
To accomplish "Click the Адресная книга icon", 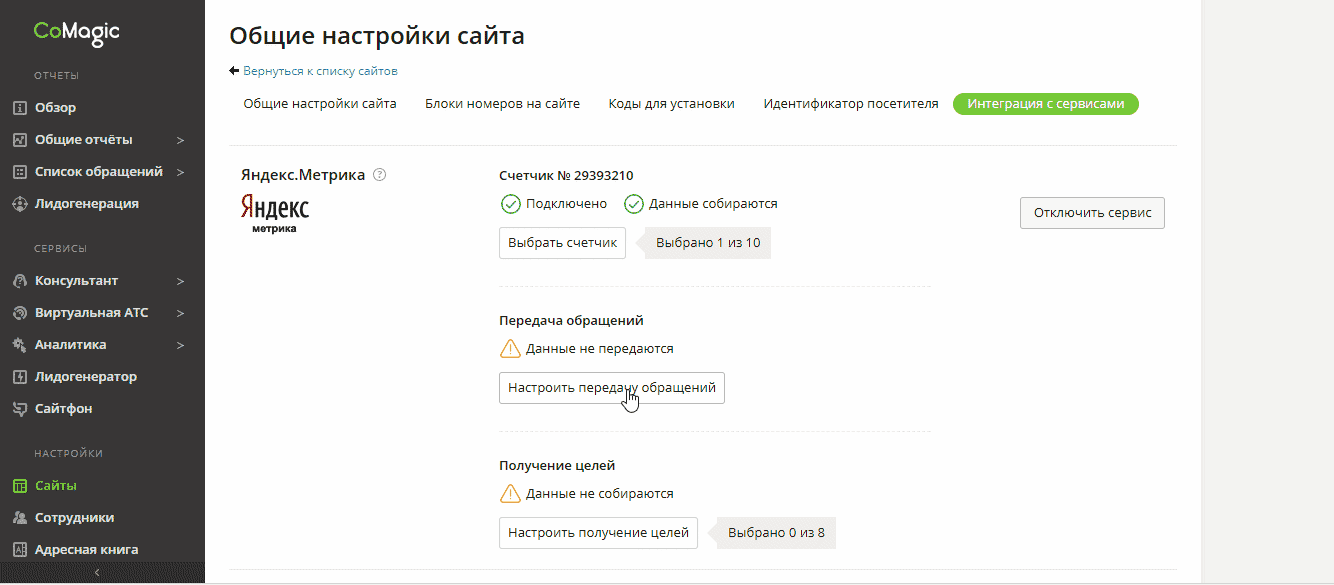I will coord(18,550).
